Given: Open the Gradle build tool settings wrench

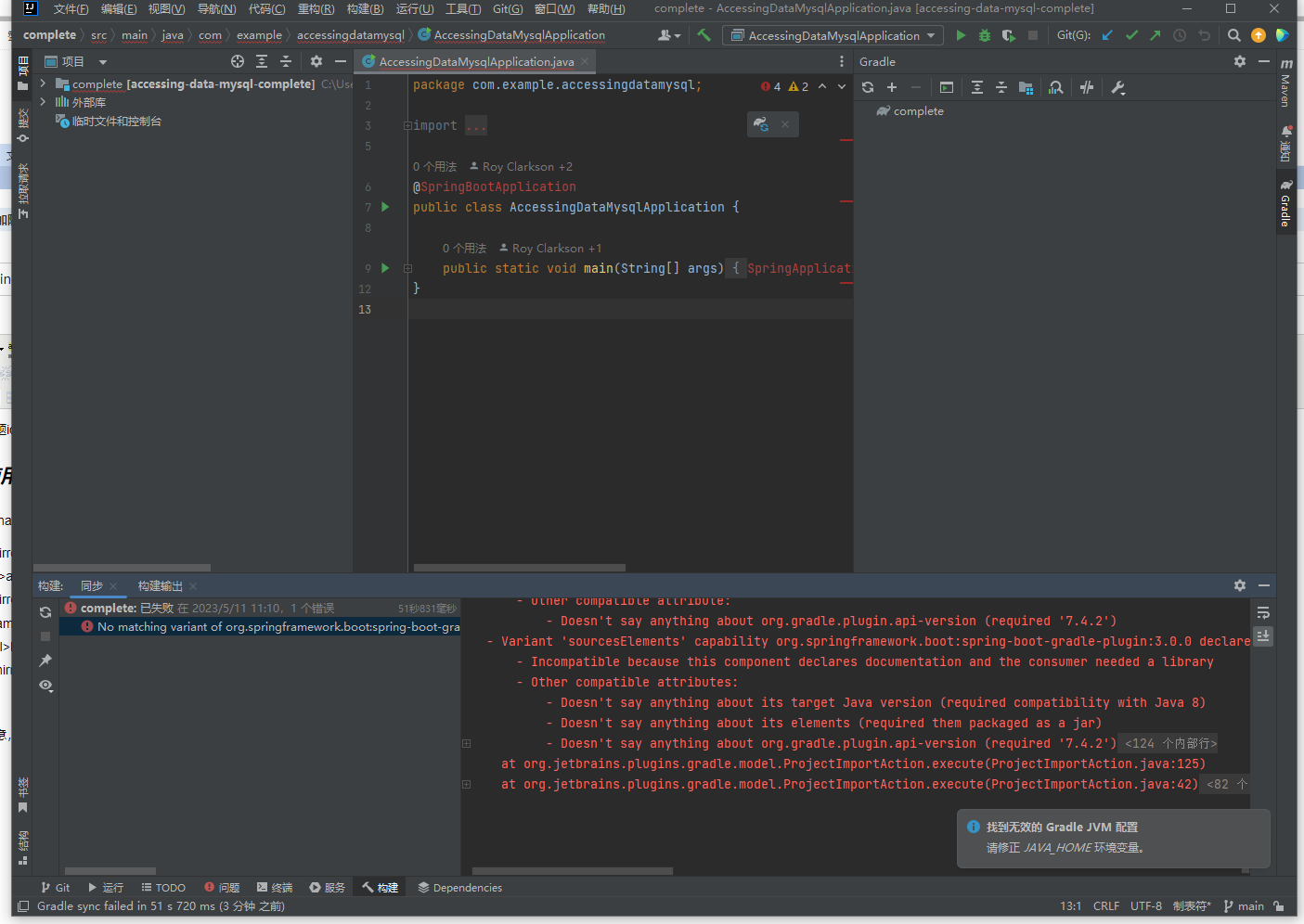Looking at the screenshot, I should [x=1117, y=87].
